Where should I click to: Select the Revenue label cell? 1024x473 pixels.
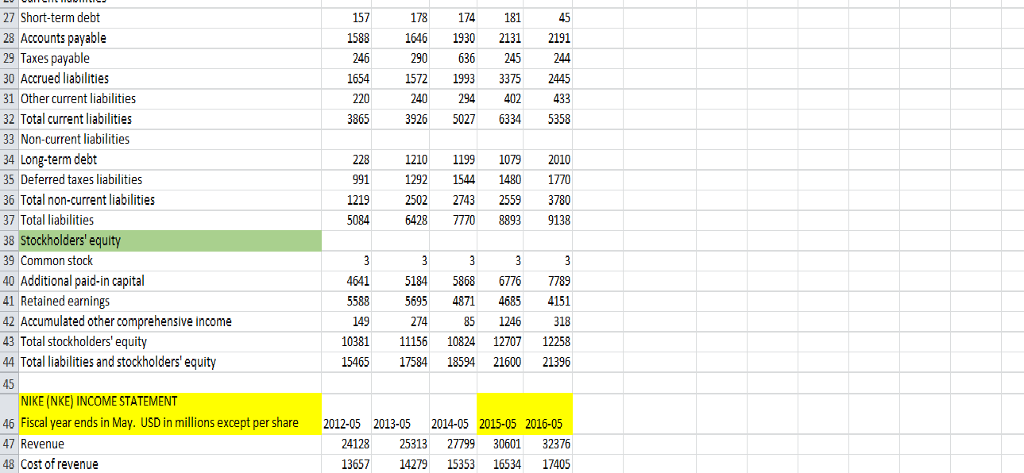pos(170,444)
